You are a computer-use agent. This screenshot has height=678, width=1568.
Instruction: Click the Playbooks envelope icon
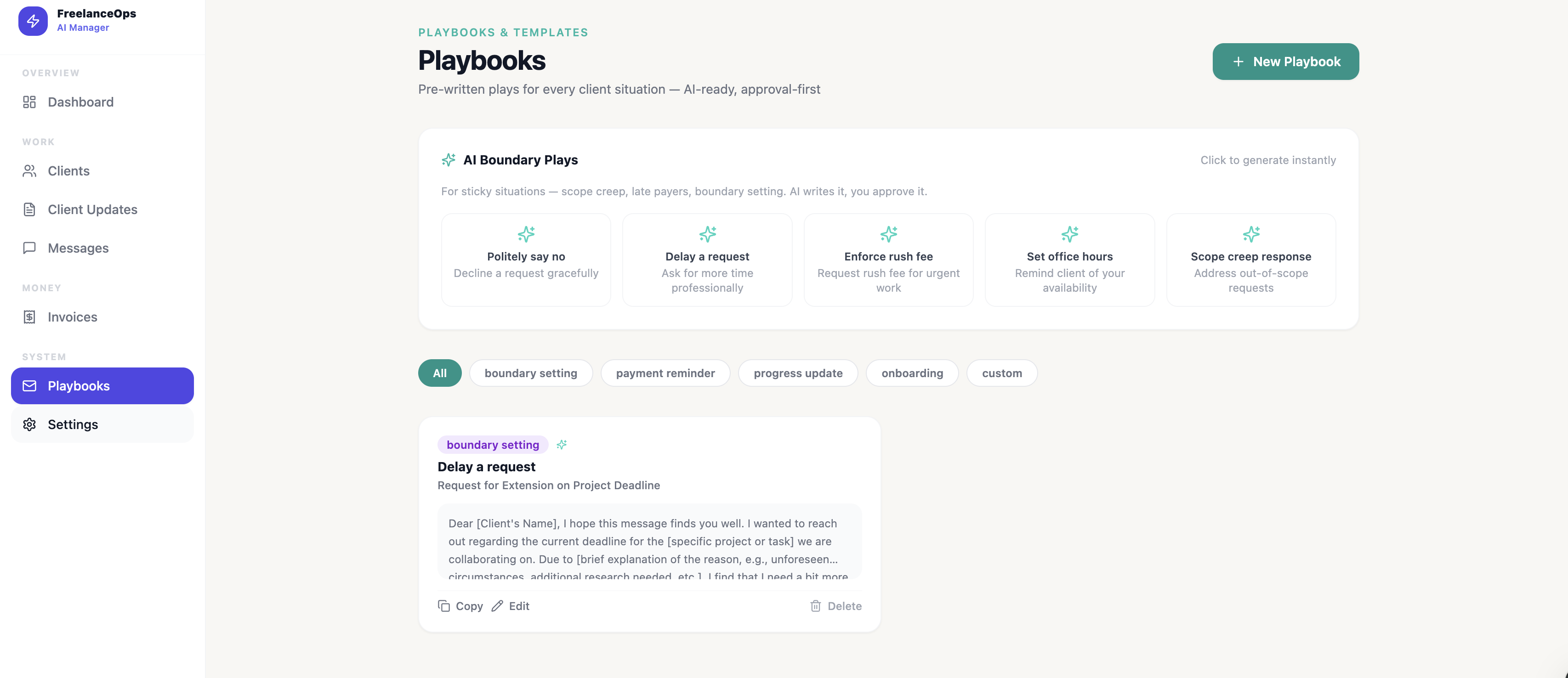click(x=29, y=385)
